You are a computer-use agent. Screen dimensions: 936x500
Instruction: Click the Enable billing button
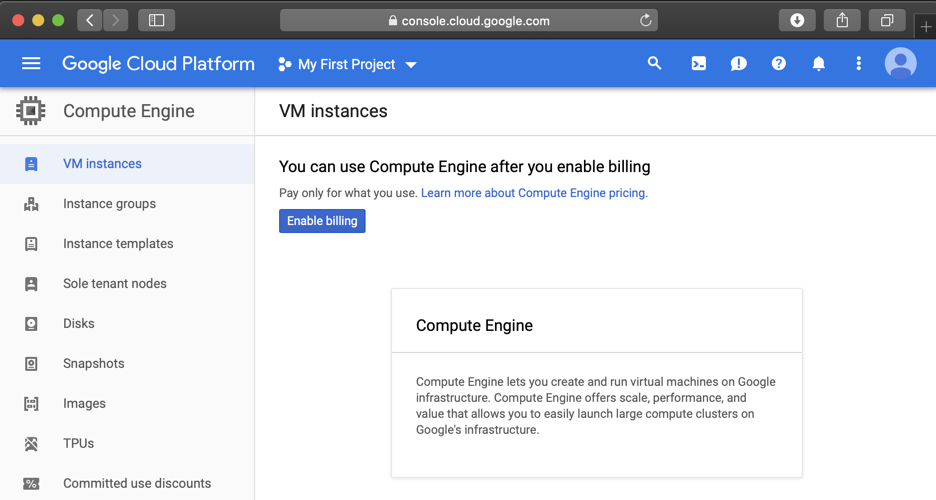click(322, 221)
